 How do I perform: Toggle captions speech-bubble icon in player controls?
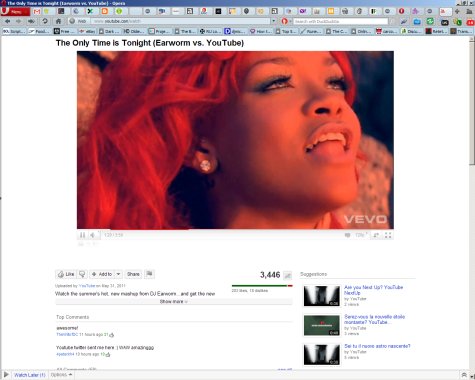347,235
